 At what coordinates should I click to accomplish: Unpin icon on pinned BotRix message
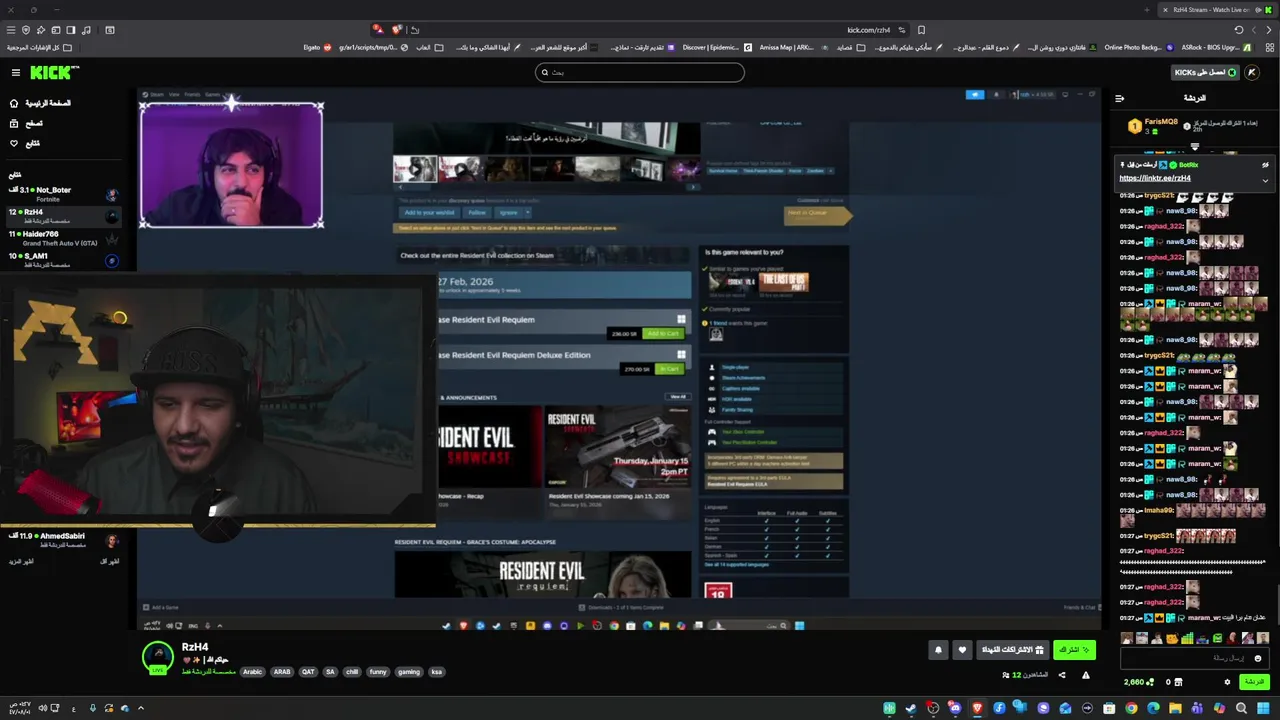coord(1265,164)
